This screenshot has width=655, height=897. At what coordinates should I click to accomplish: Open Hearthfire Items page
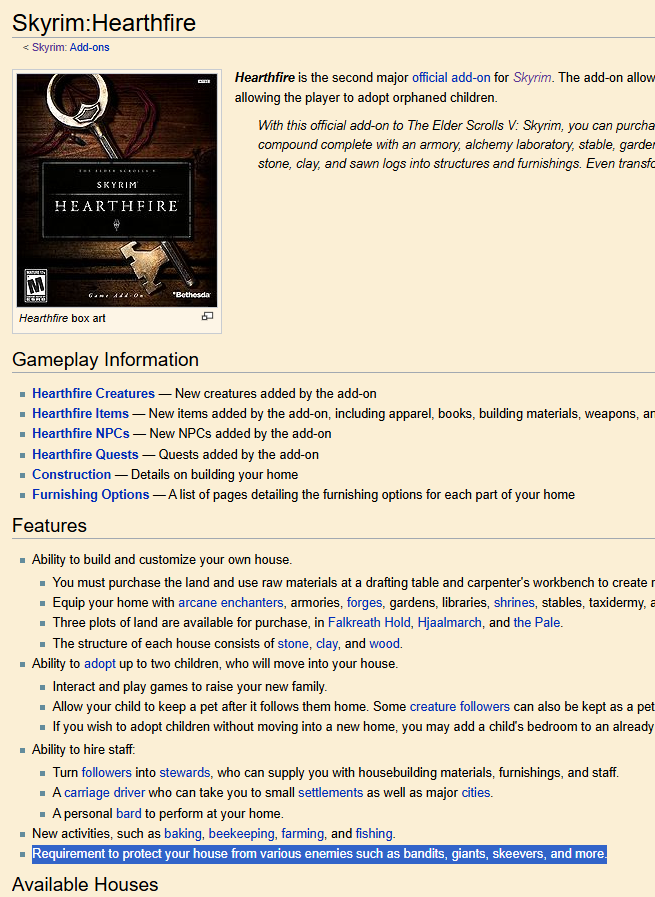tap(80, 414)
